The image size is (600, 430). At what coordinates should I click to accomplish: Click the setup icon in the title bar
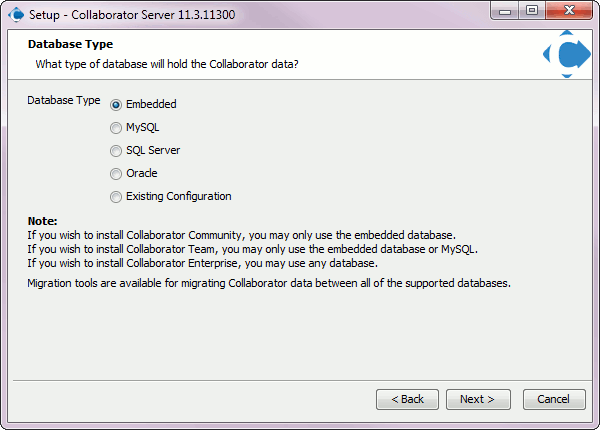[x=16, y=14]
